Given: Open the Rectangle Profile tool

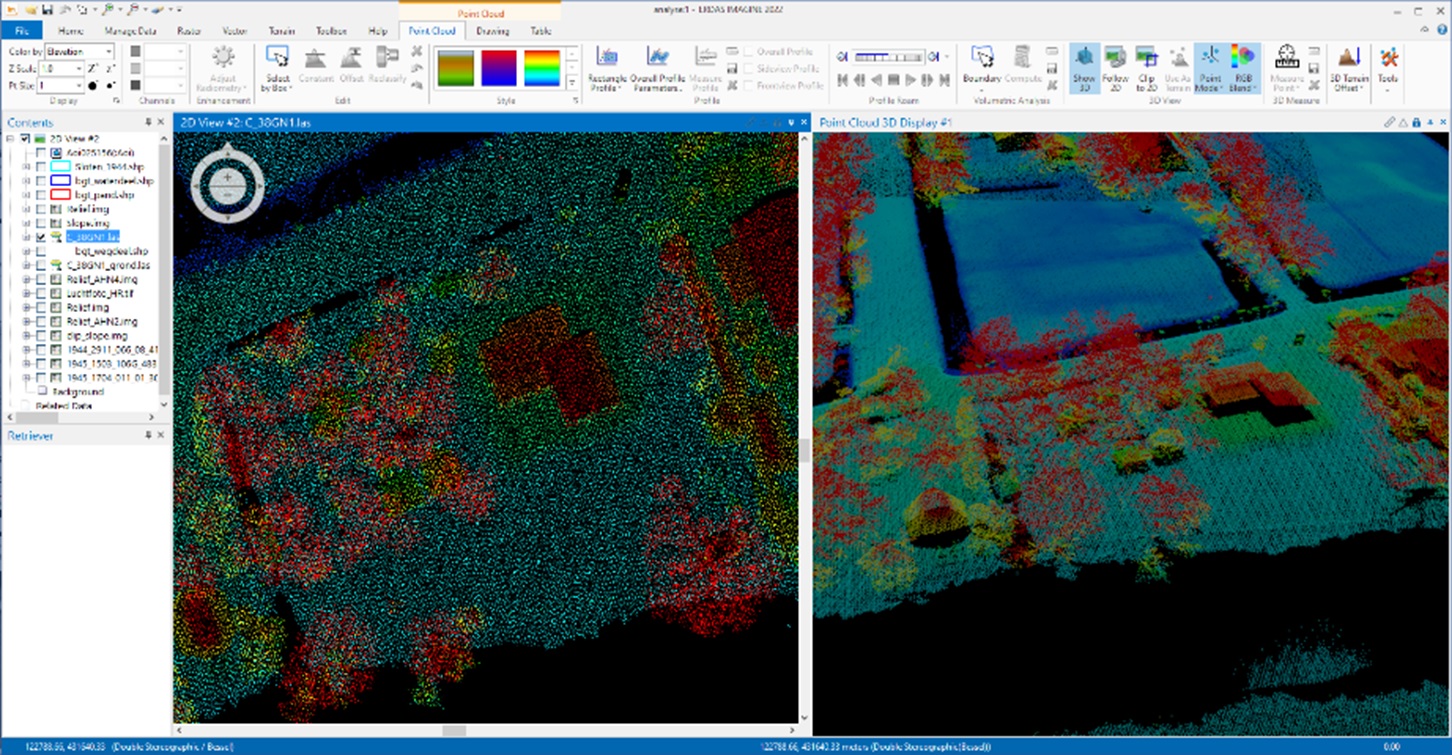Looking at the screenshot, I should point(608,69).
